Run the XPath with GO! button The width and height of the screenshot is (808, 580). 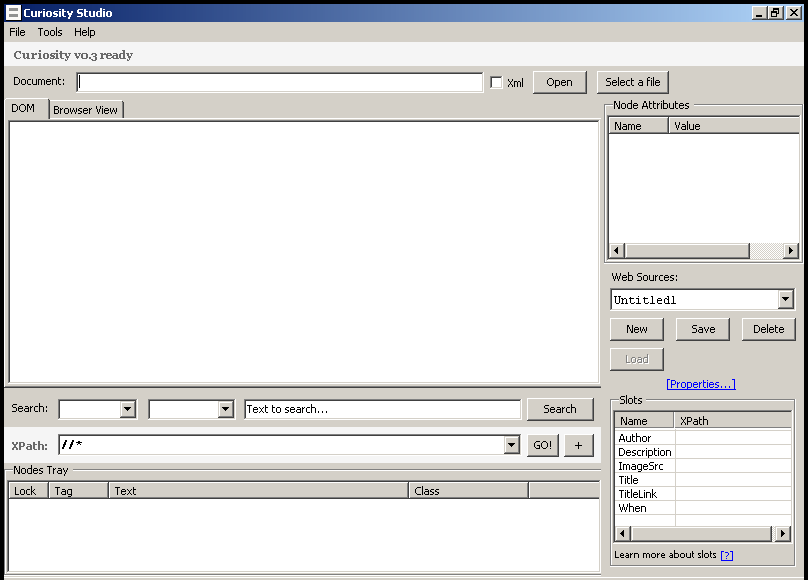coord(543,445)
